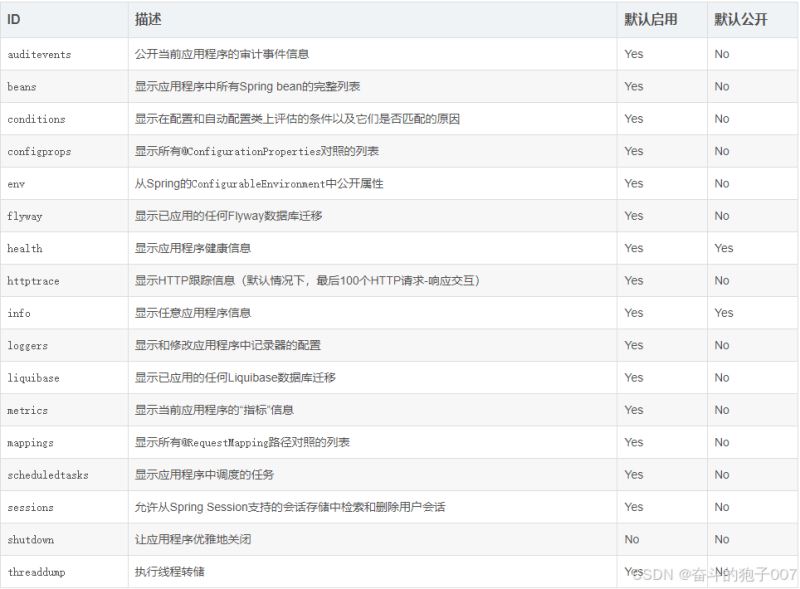Click description mentioning Spring bean的完整列表
Screen dimensions: 800x589
pos(247,86)
